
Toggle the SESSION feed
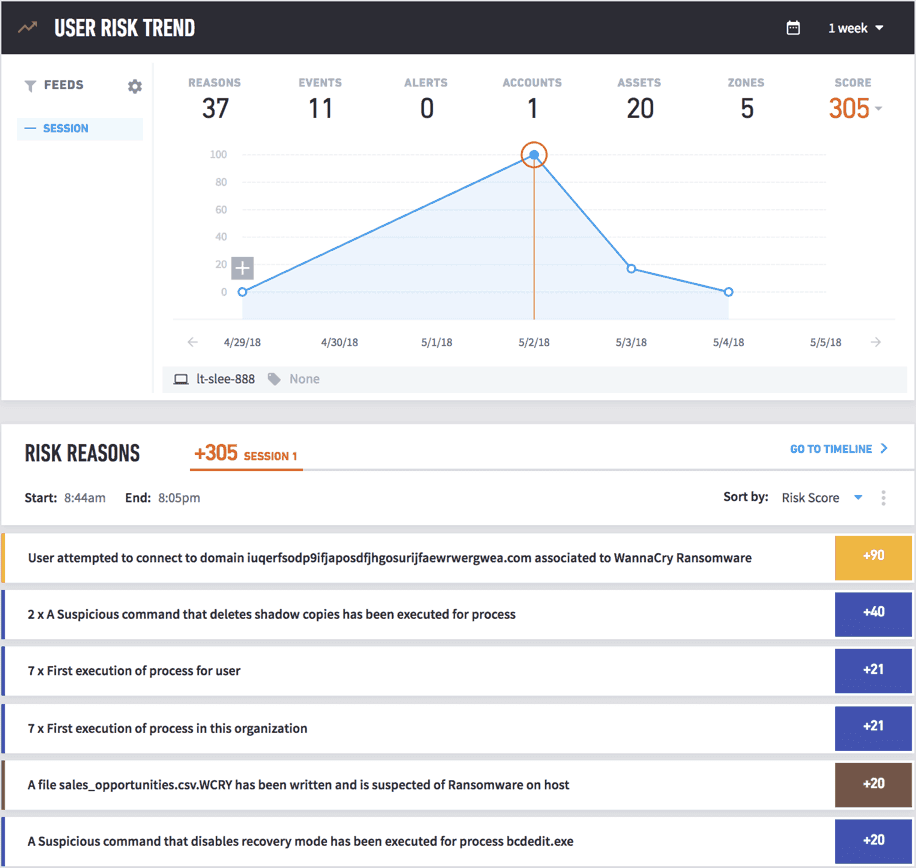click(80, 129)
